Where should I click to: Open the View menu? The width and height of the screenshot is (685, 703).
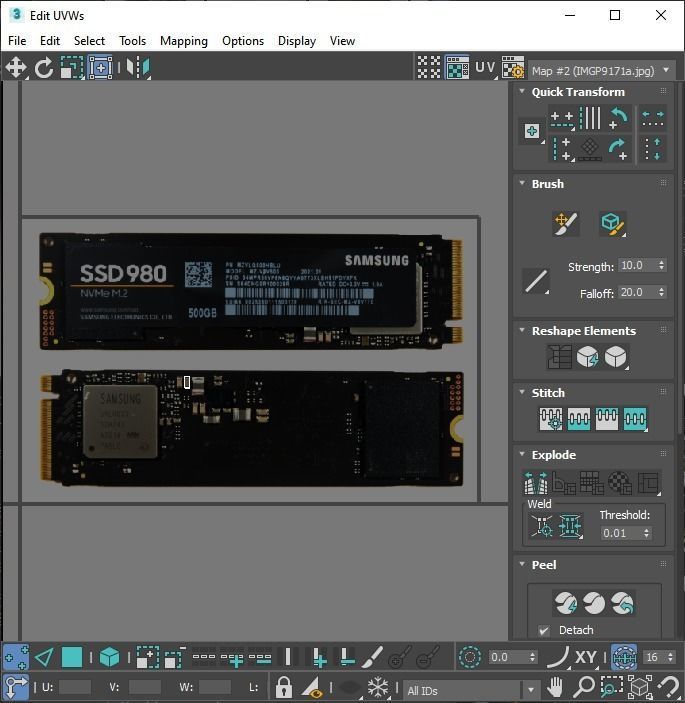point(342,41)
